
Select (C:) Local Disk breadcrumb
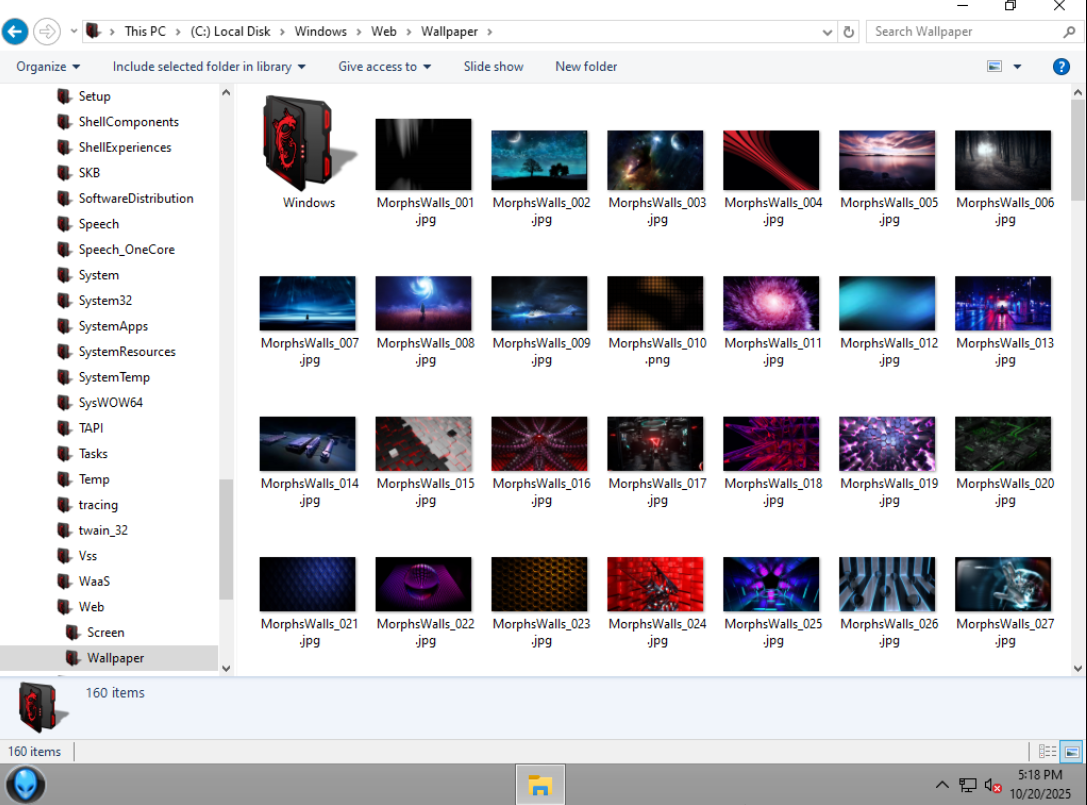230,31
